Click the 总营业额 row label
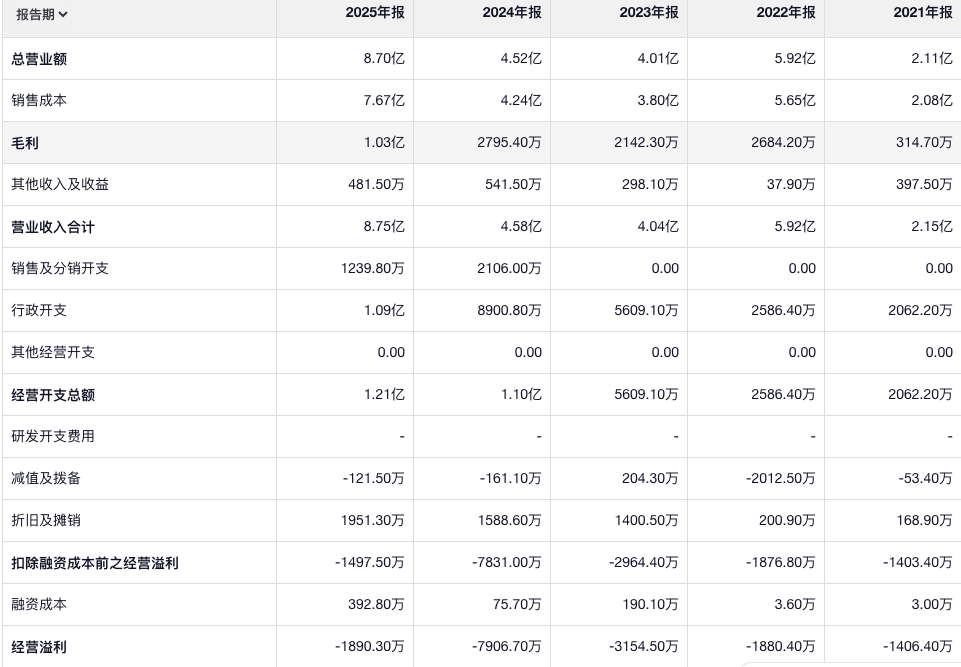 tap(39, 59)
